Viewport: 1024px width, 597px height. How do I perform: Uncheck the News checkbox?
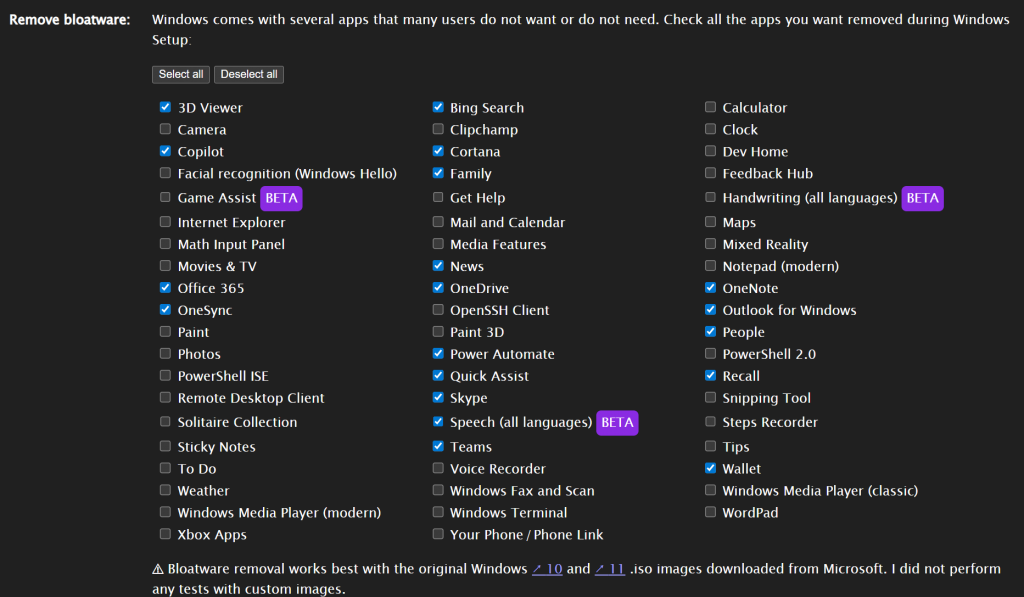[438, 266]
